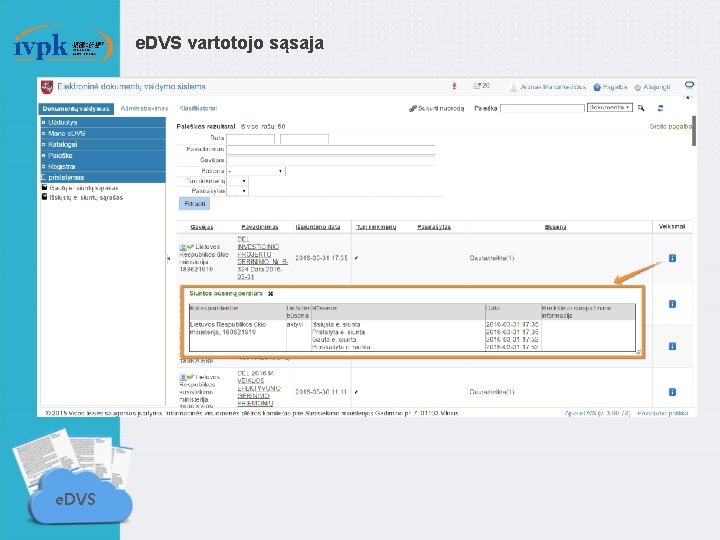Viewport: 720px width, 540px height.
Task: Open the Greita pagalba link
Action: click(671, 127)
